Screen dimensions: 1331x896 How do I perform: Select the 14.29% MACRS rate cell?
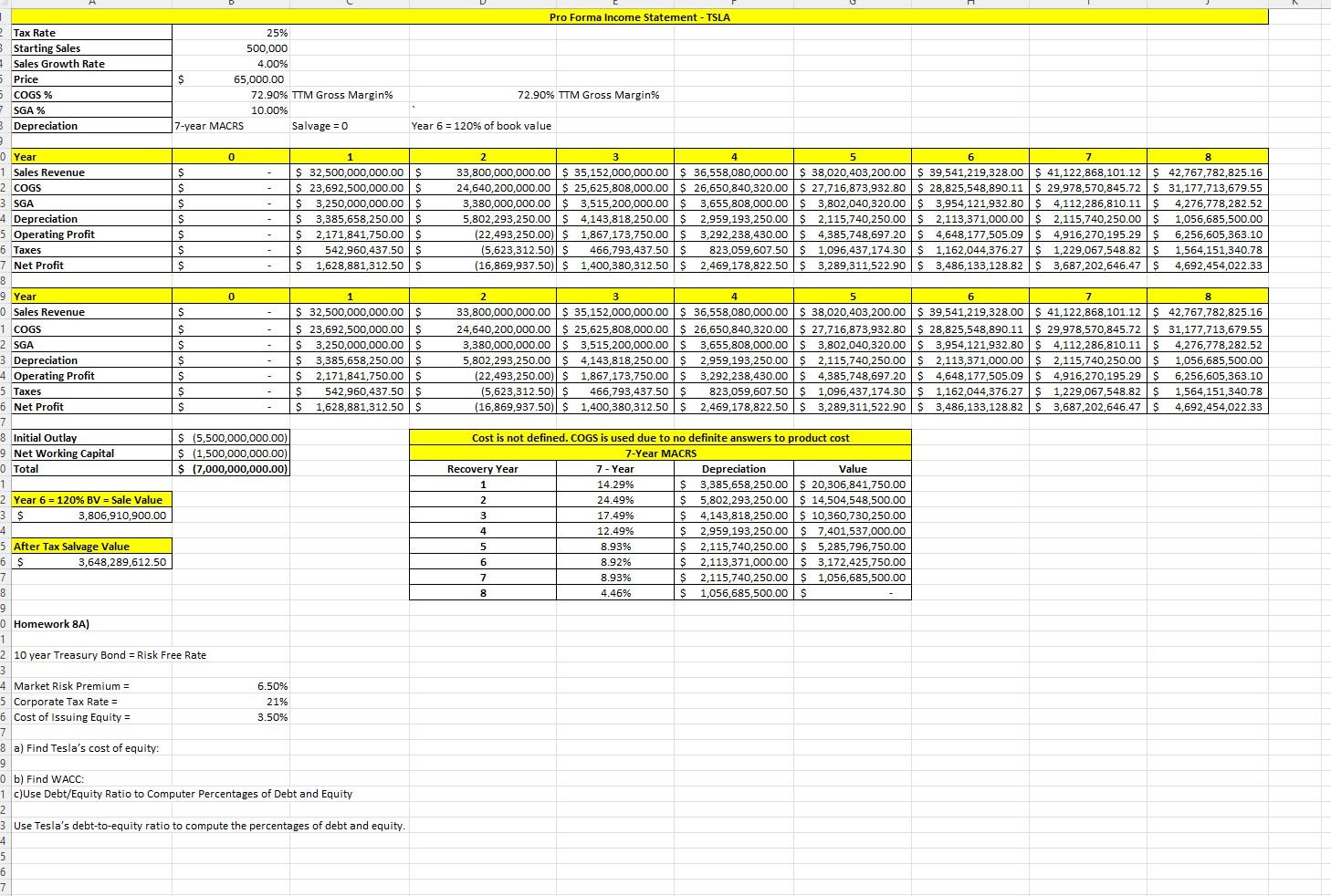pyautogui.click(x=615, y=484)
